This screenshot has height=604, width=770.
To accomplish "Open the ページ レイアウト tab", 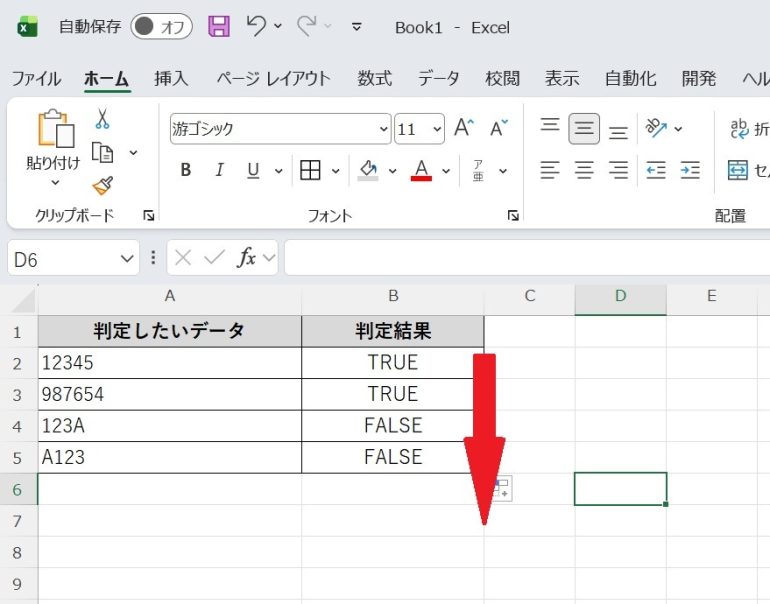I will (x=274, y=79).
